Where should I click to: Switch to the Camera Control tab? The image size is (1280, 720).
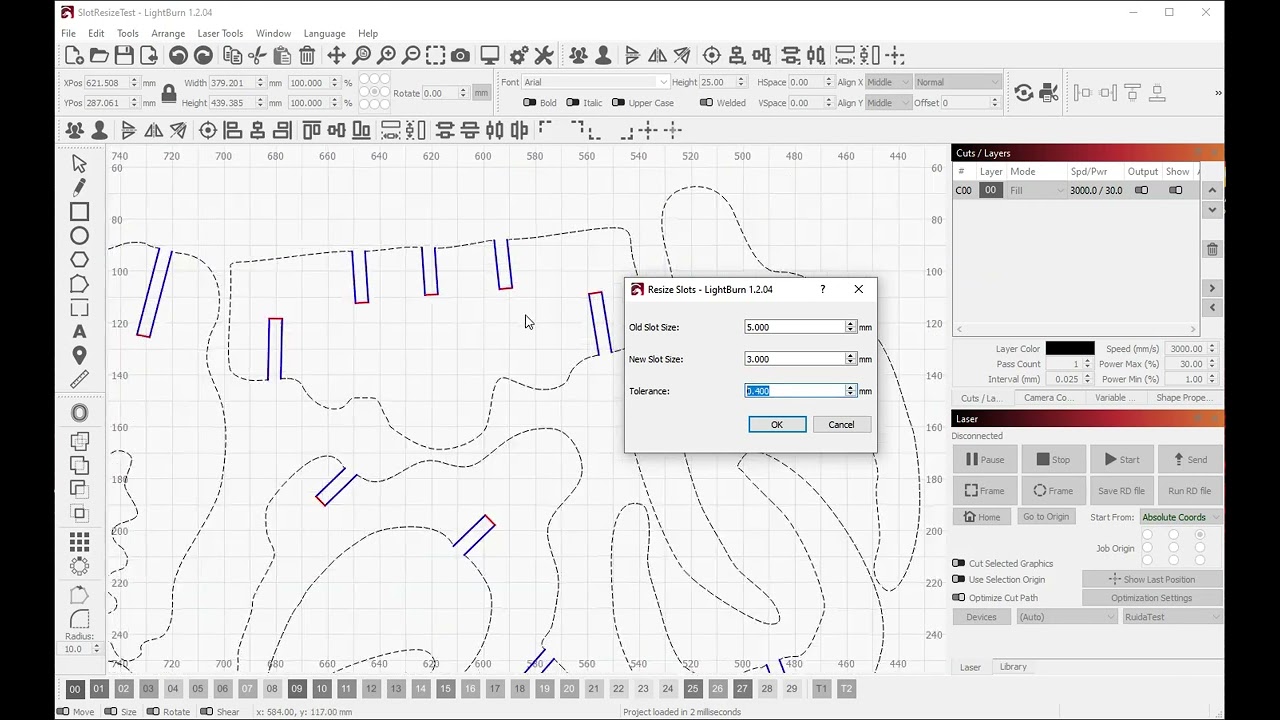1049,398
